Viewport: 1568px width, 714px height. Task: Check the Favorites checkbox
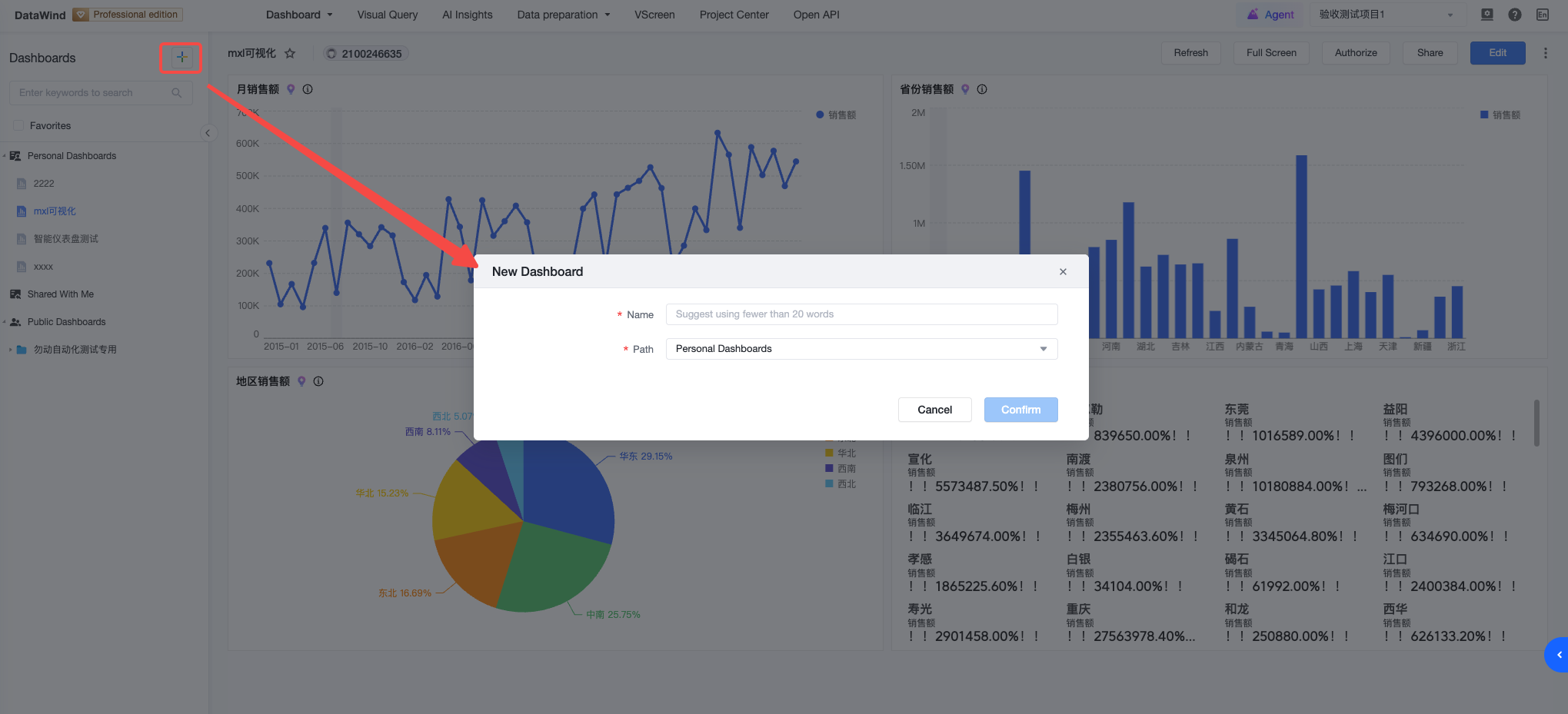(18, 125)
